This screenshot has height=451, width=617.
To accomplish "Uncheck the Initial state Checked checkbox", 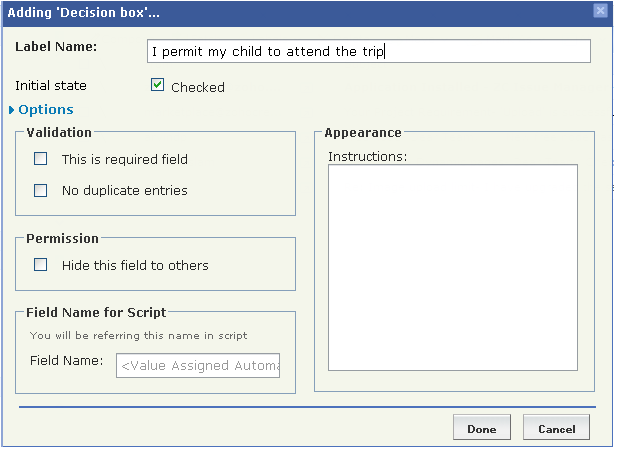I will coord(157,86).
